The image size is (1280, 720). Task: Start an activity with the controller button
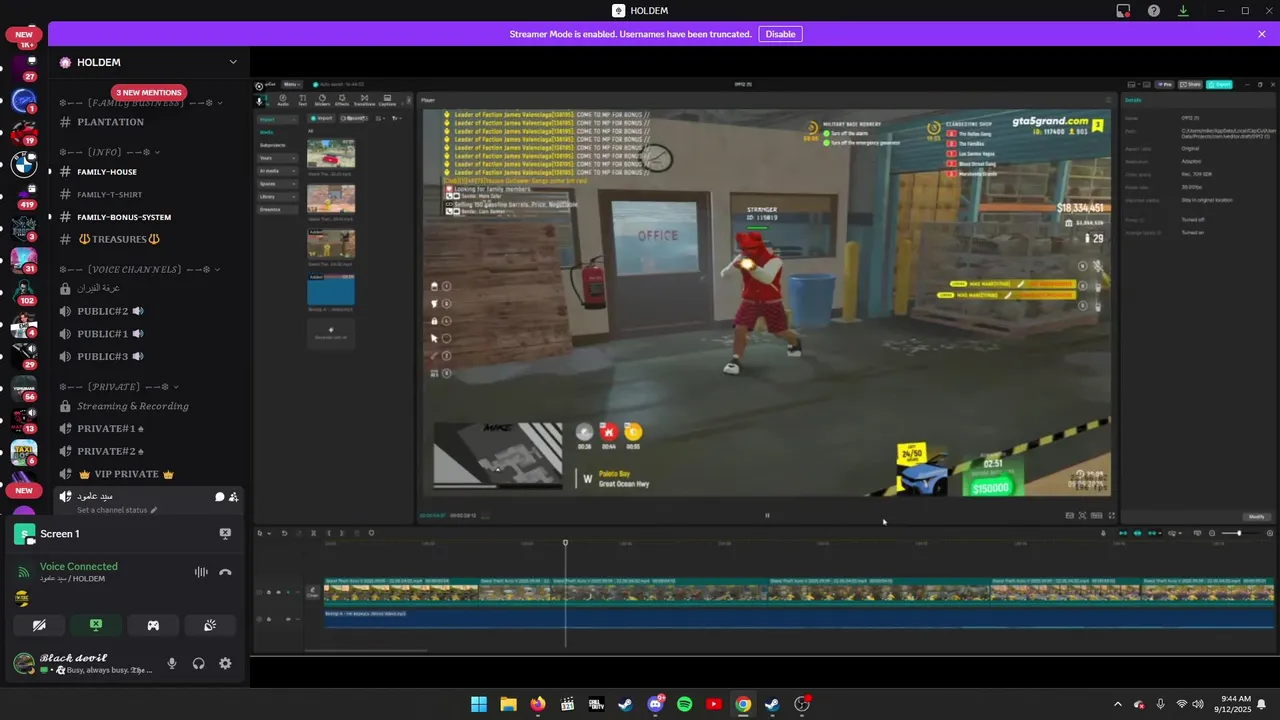pyautogui.click(x=153, y=625)
